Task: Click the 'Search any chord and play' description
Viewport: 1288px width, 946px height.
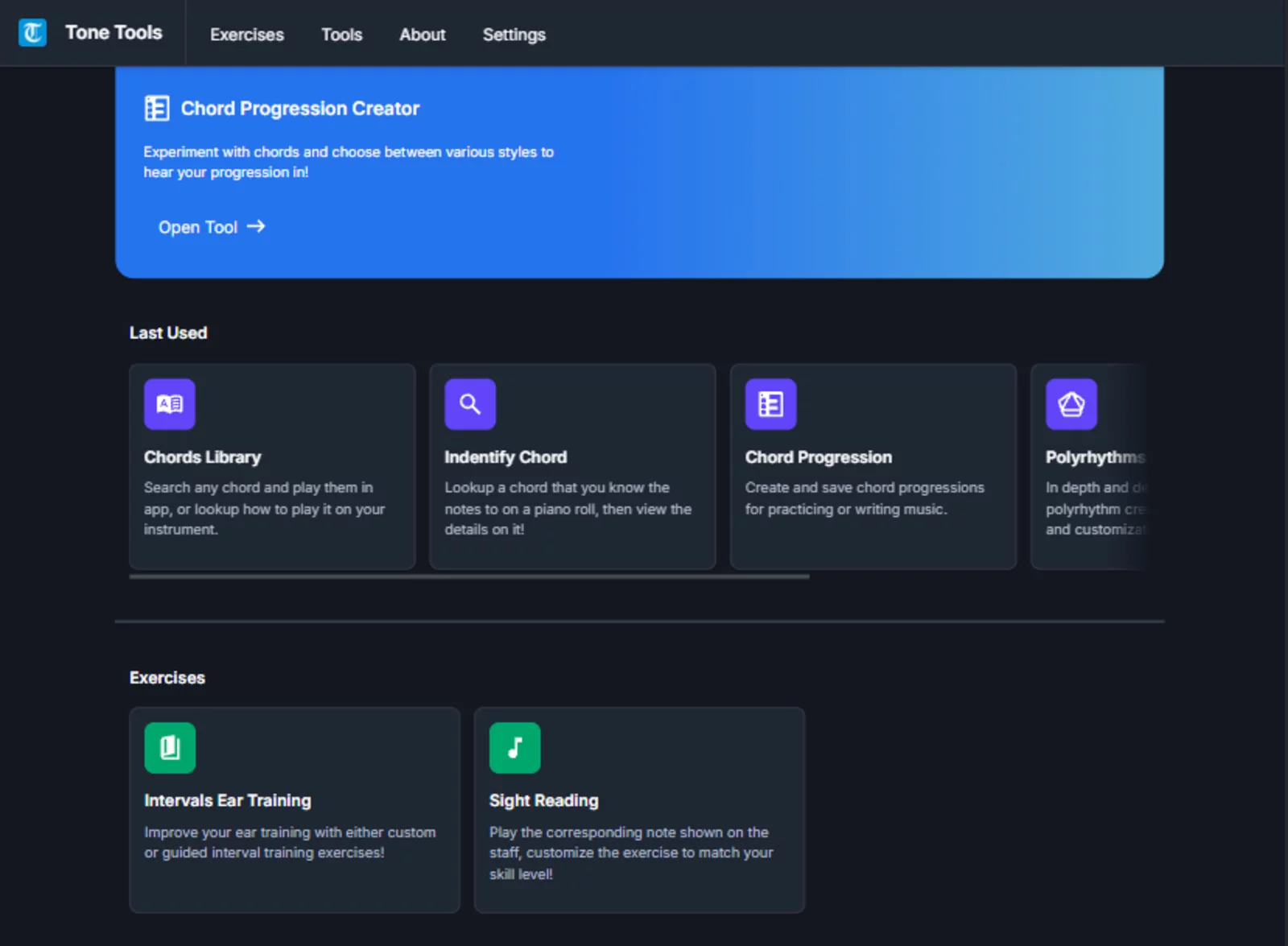Action: point(265,508)
